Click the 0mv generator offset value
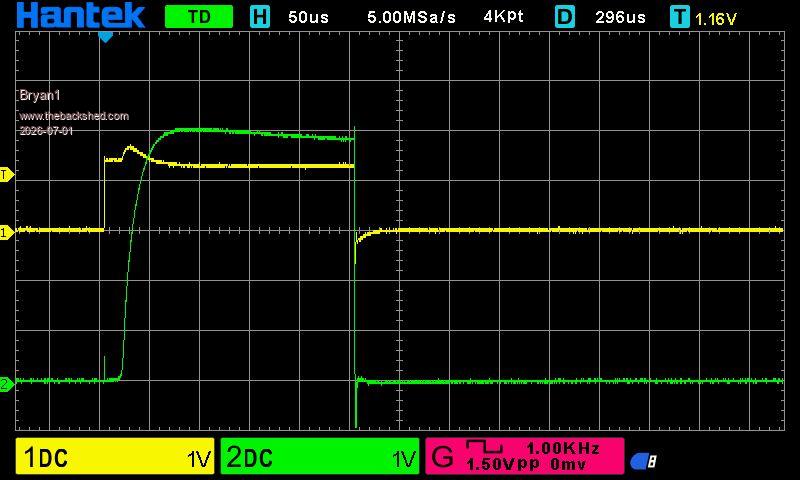Viewport: 800px width, 480px height. [x=568, y=465]
